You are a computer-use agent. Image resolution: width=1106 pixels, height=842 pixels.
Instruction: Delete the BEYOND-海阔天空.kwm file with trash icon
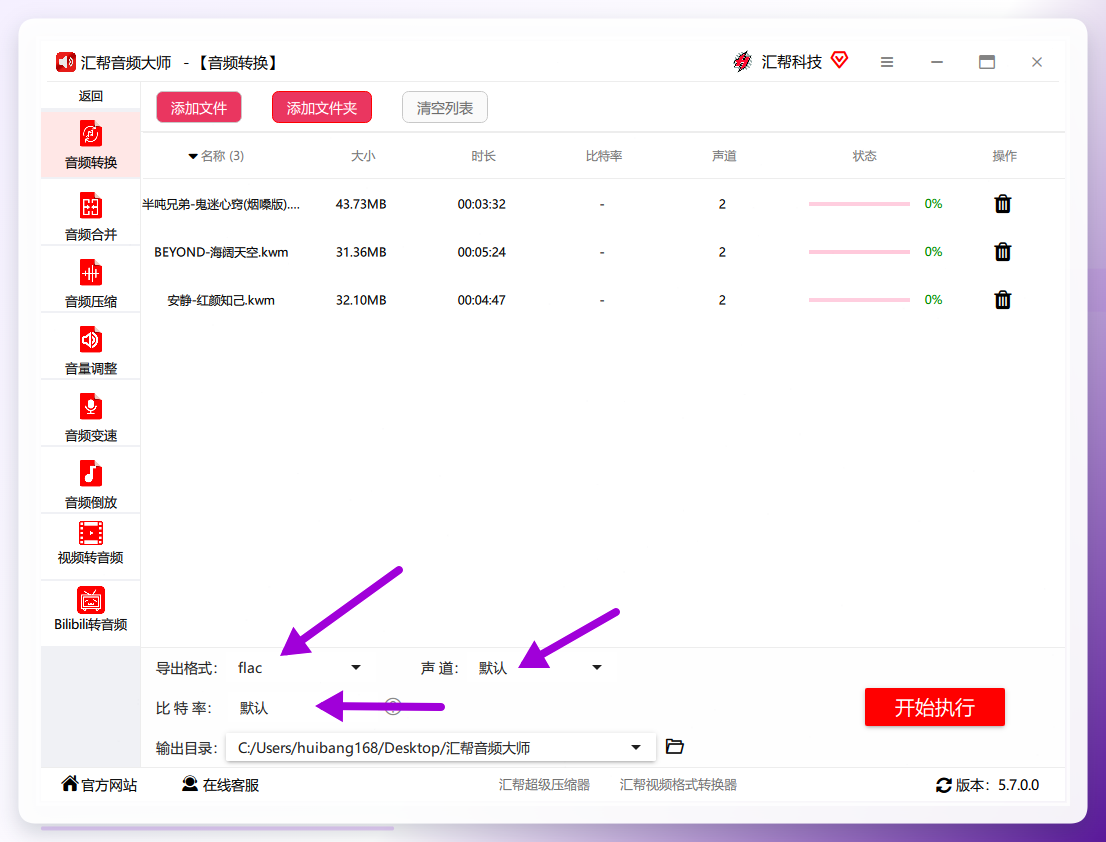coord(1002,252)
